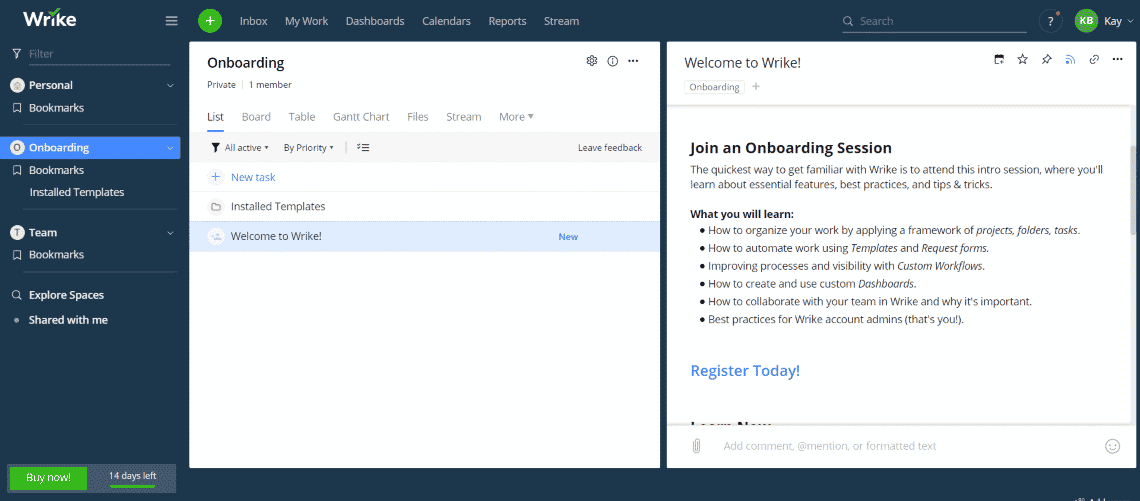Image resolution: width=1140 pixels, height=501 pixels.
Task: Open Calendars in top navigation
Action: pos(446,21)
